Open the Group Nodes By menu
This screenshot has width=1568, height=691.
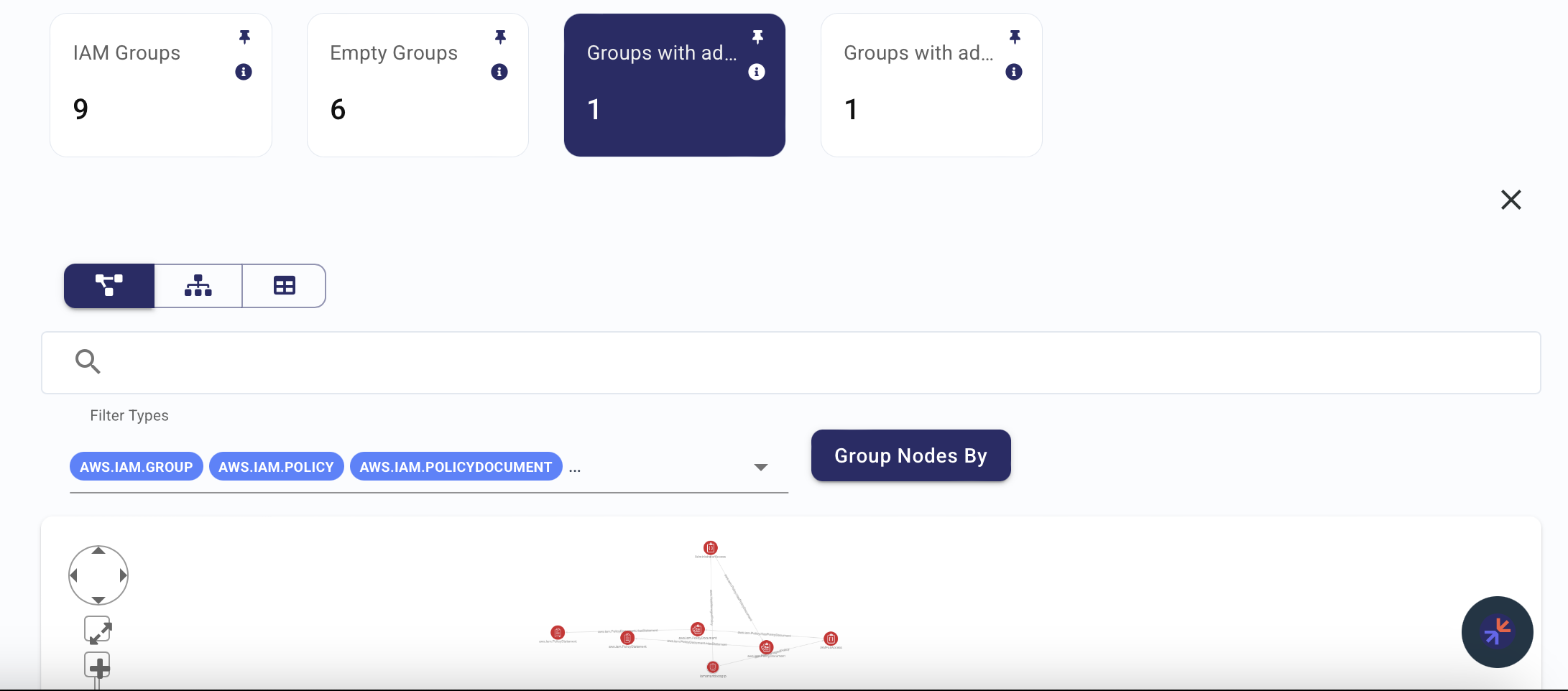click(910, 455)
